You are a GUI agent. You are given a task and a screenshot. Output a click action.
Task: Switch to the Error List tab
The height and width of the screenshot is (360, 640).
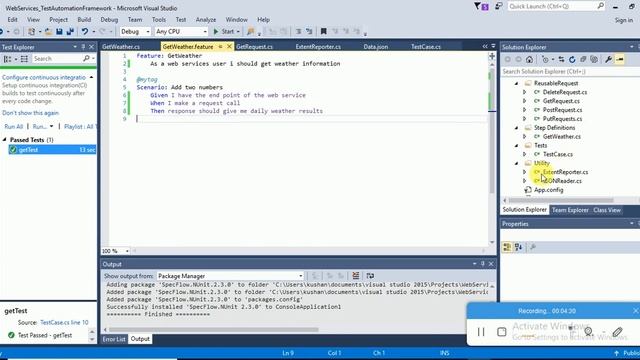(114, 339)
